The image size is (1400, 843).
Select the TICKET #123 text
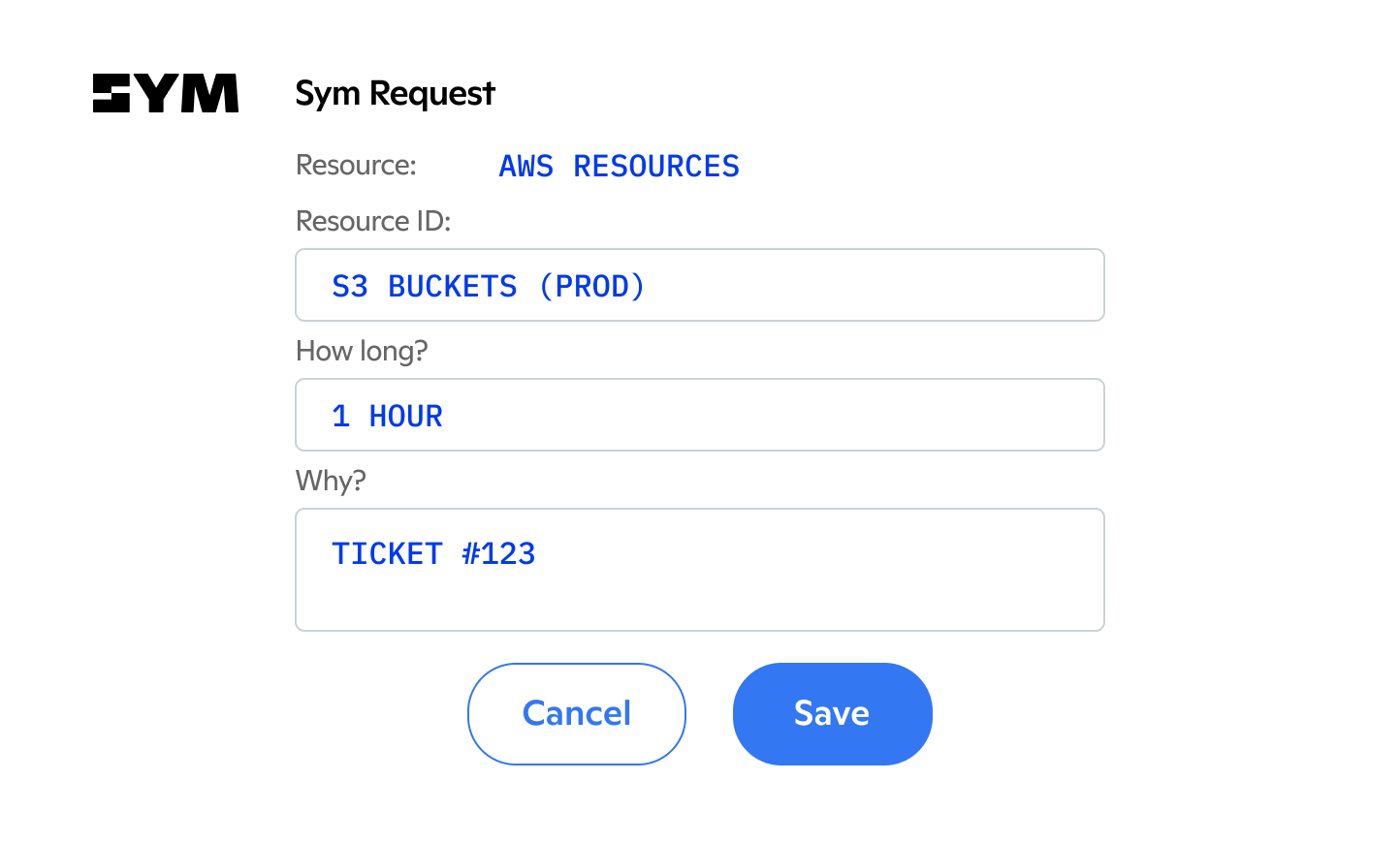433,552
